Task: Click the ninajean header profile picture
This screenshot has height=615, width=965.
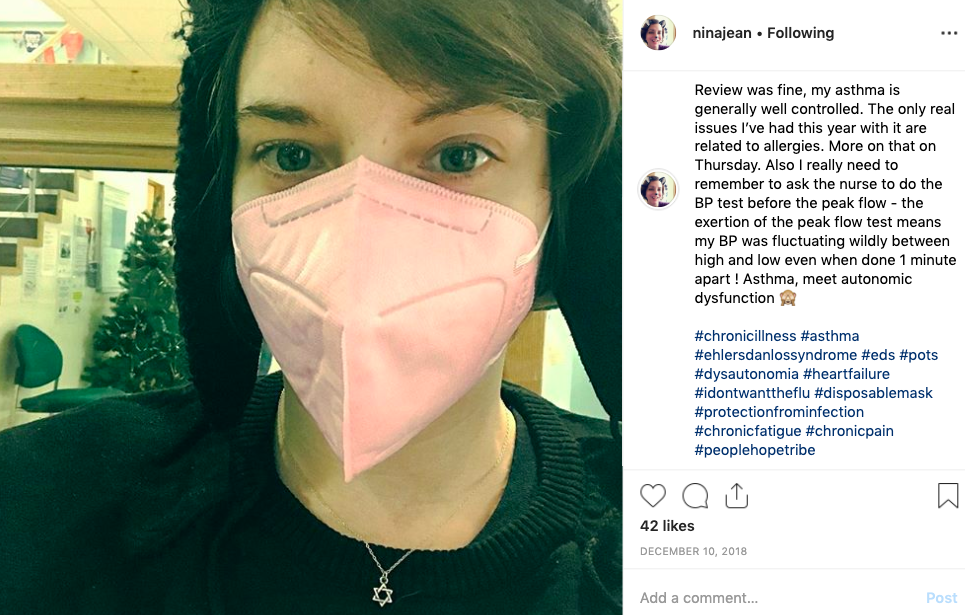Action: coord(658,33)
